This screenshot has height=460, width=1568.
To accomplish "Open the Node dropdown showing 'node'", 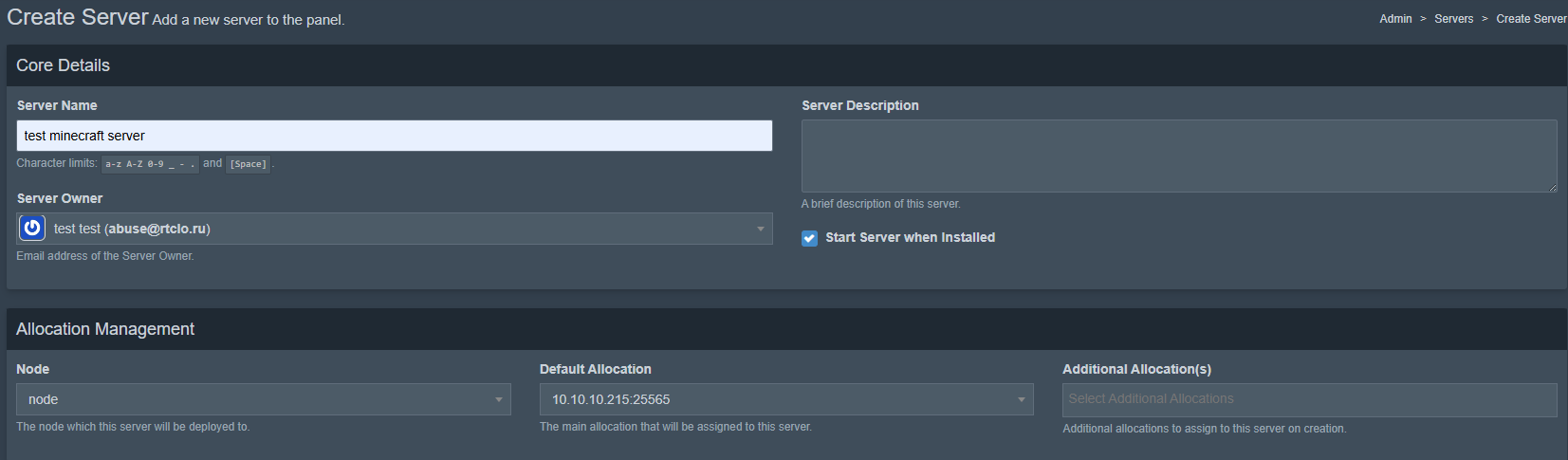I will pyautogui.click(x=264, y=399).
